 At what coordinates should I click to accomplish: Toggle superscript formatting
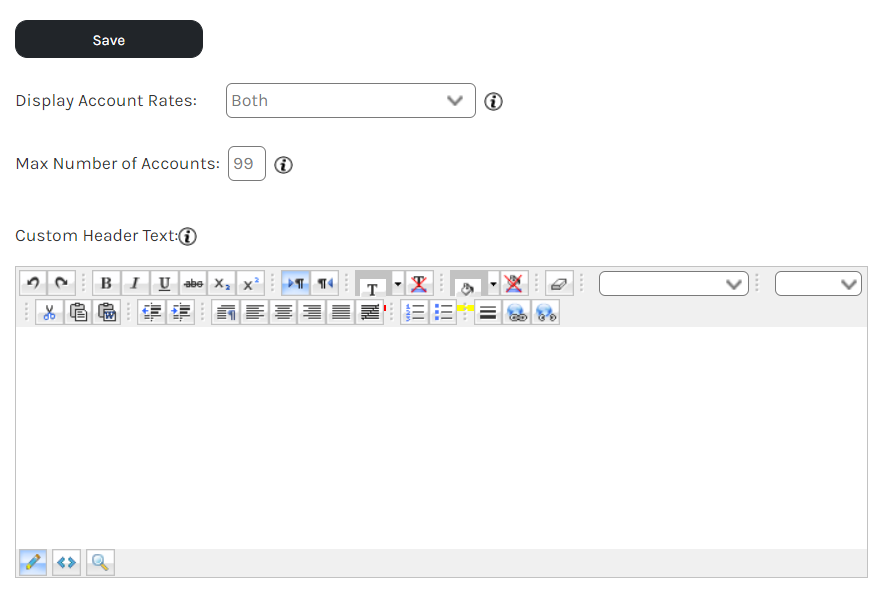251,283
